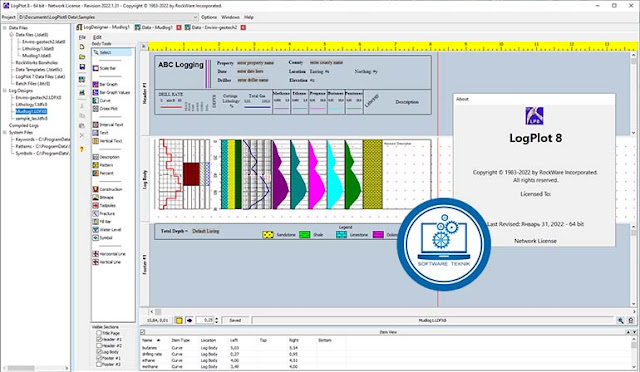The image size is (640, 372).
Task: Select RockWorks Boreholes tree item
Action: pyautogui.click(x=37, y=63)
